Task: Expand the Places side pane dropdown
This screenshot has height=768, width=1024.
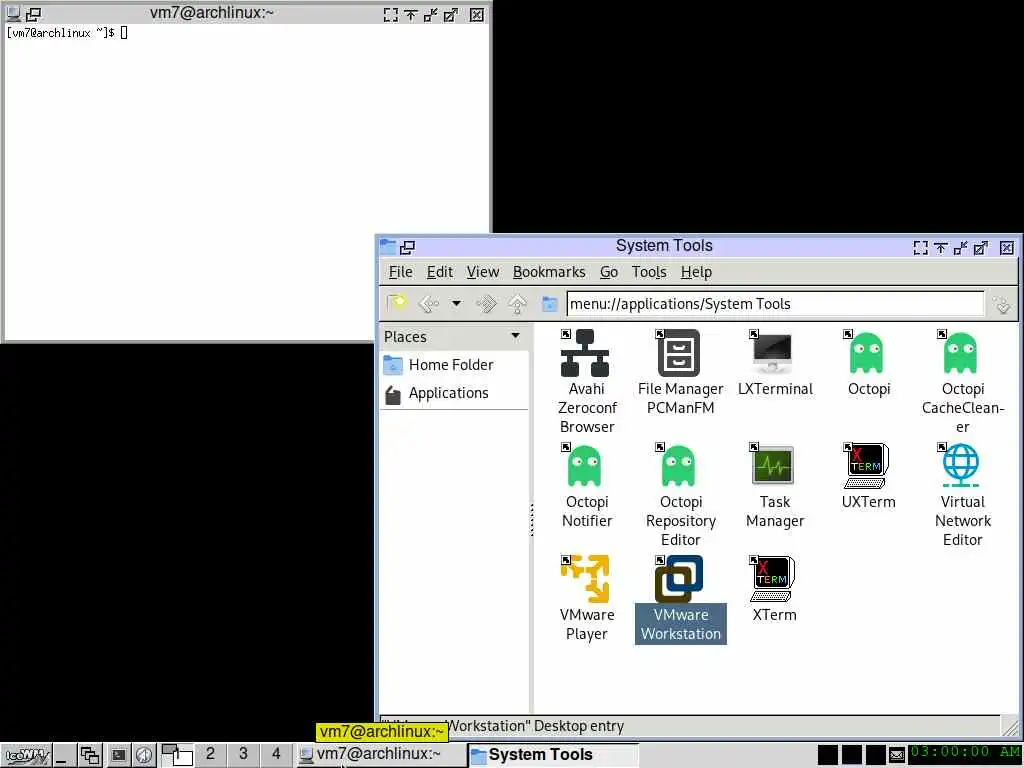Action: [515, 336]
